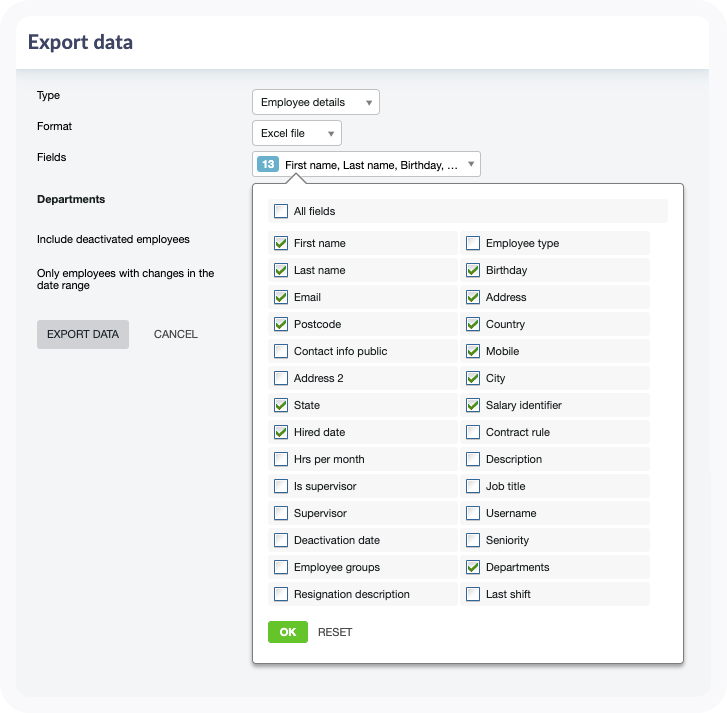Add the Last shift field
The image size is (727, 713).
[x=473, y=594]
